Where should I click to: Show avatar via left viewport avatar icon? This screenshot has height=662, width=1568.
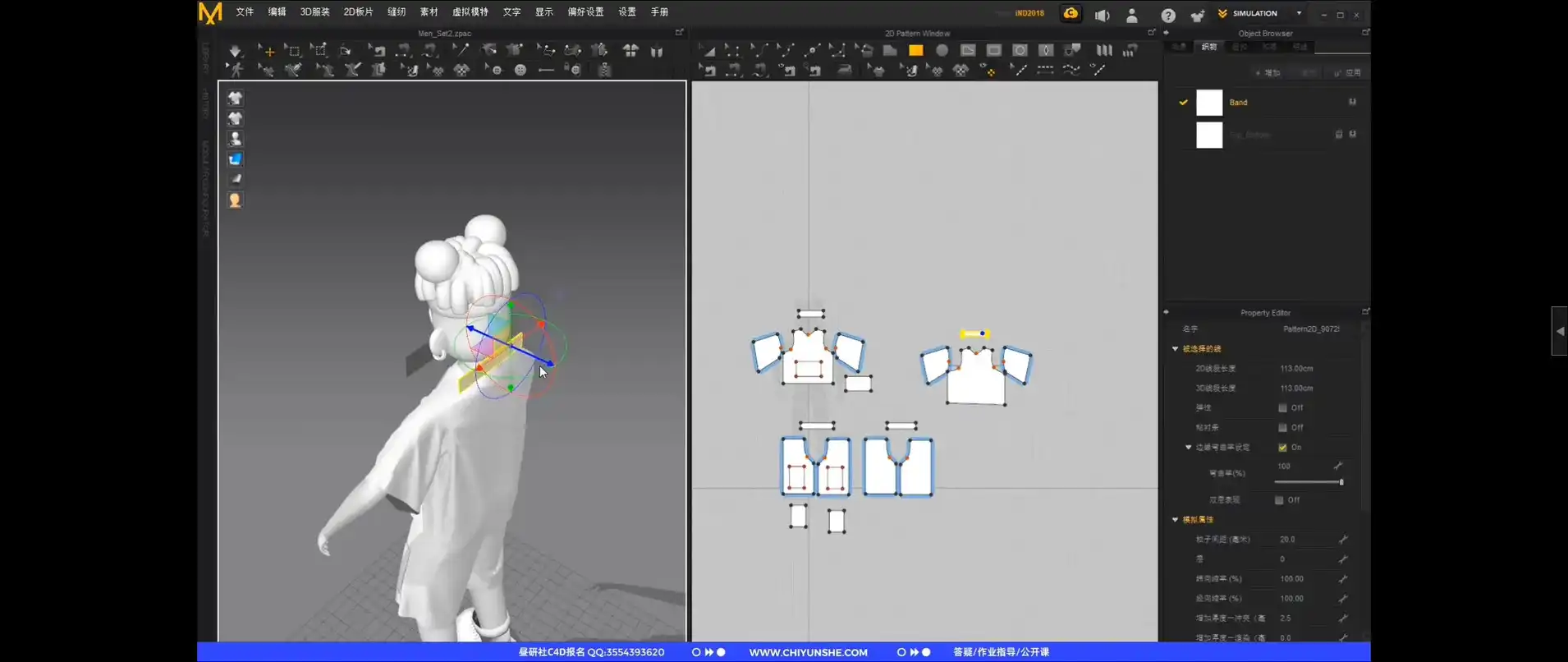[x=235, y=139]
